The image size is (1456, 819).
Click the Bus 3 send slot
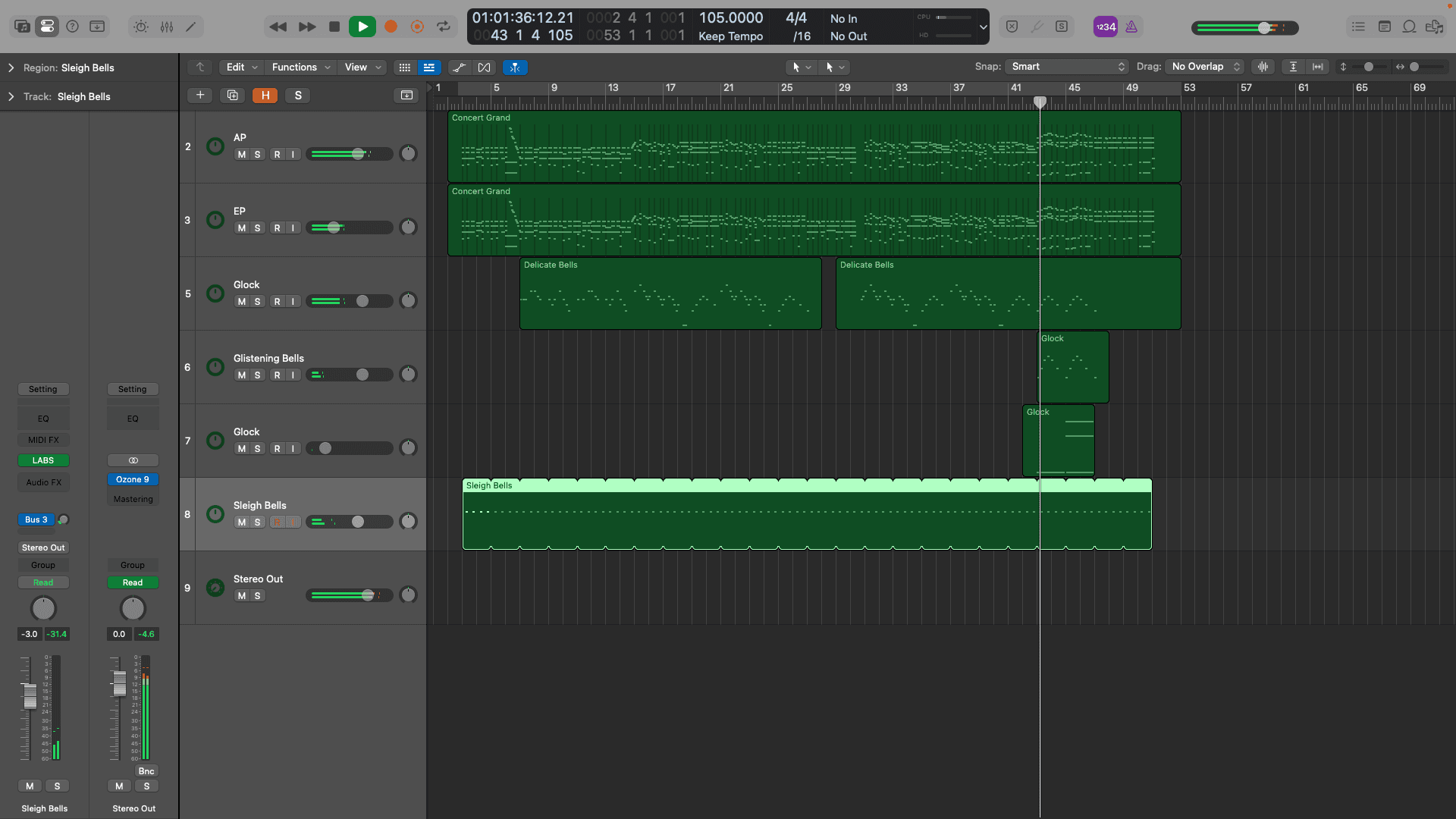pos(36,519)
